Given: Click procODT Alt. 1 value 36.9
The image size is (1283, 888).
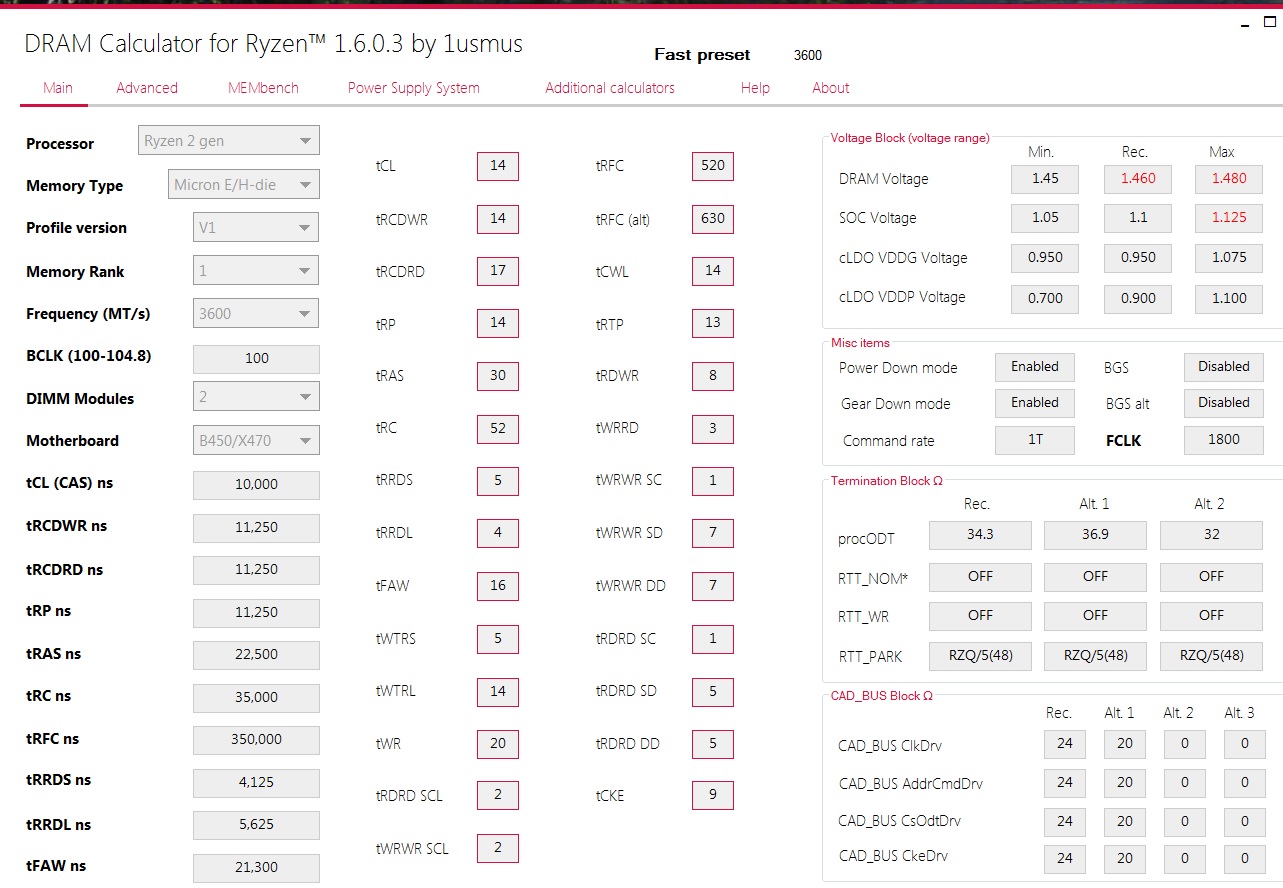Looking at the screenshot, I should (x=1095, y=535).
